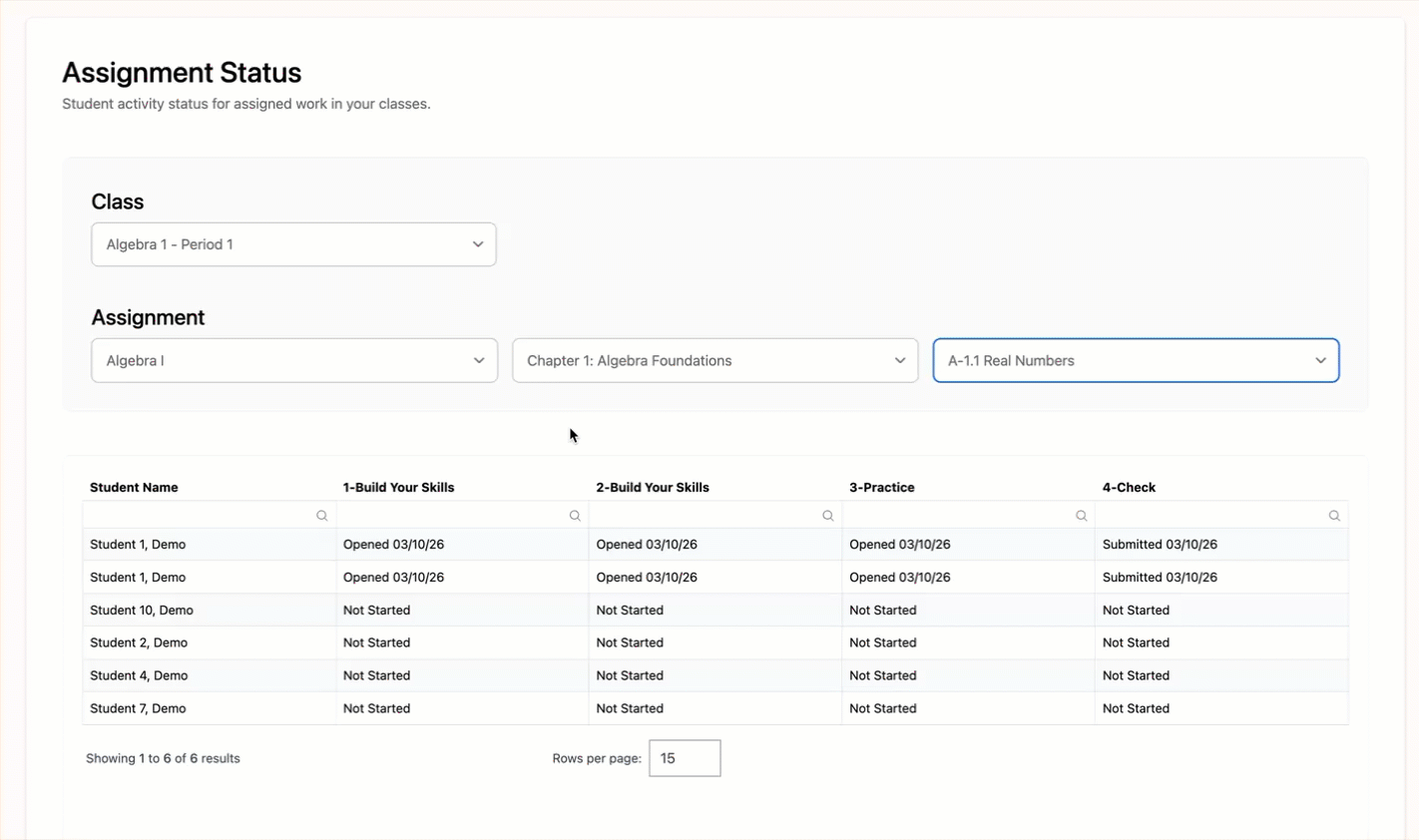Click Student 7's Not Started cell under 2-Build Your Skills
This screenshot has width=1419, height=840.
[x=715, y=708]
